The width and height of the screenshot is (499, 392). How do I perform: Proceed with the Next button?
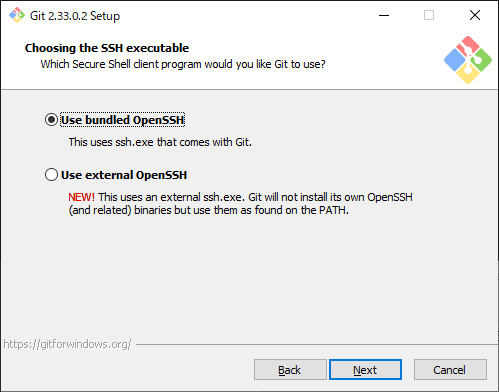coord(365,370)
